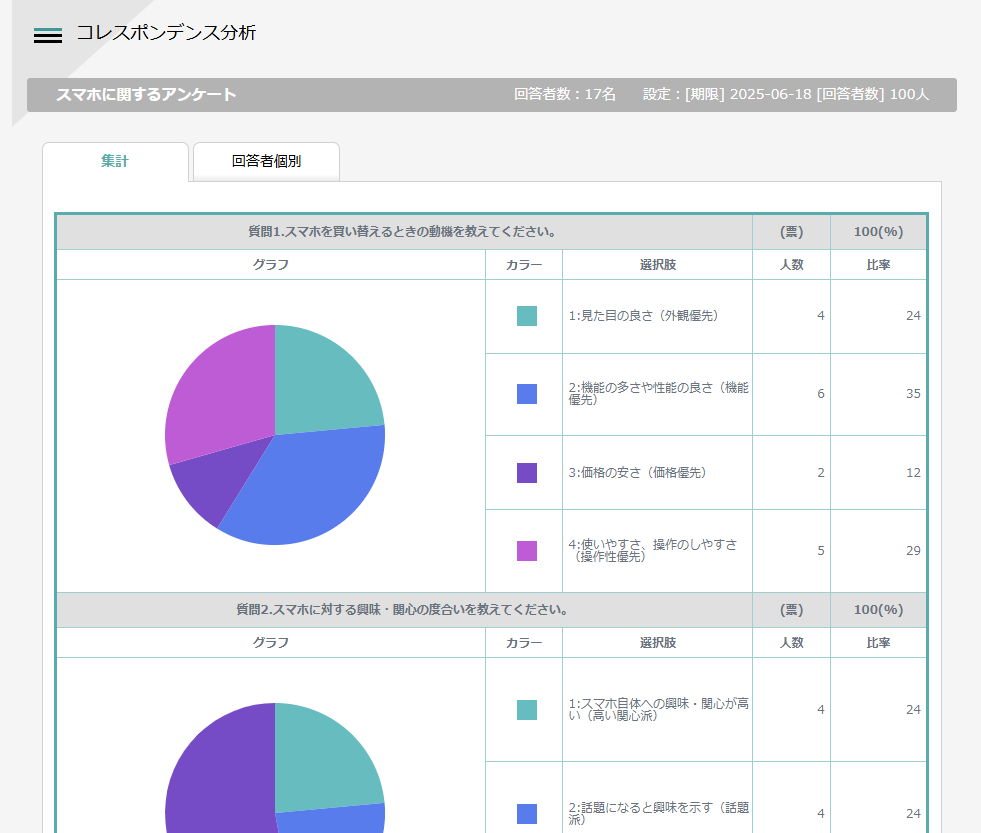The image size is (981, 833).
Task: Click the 質問1 header row
Action: click(402, 232)
